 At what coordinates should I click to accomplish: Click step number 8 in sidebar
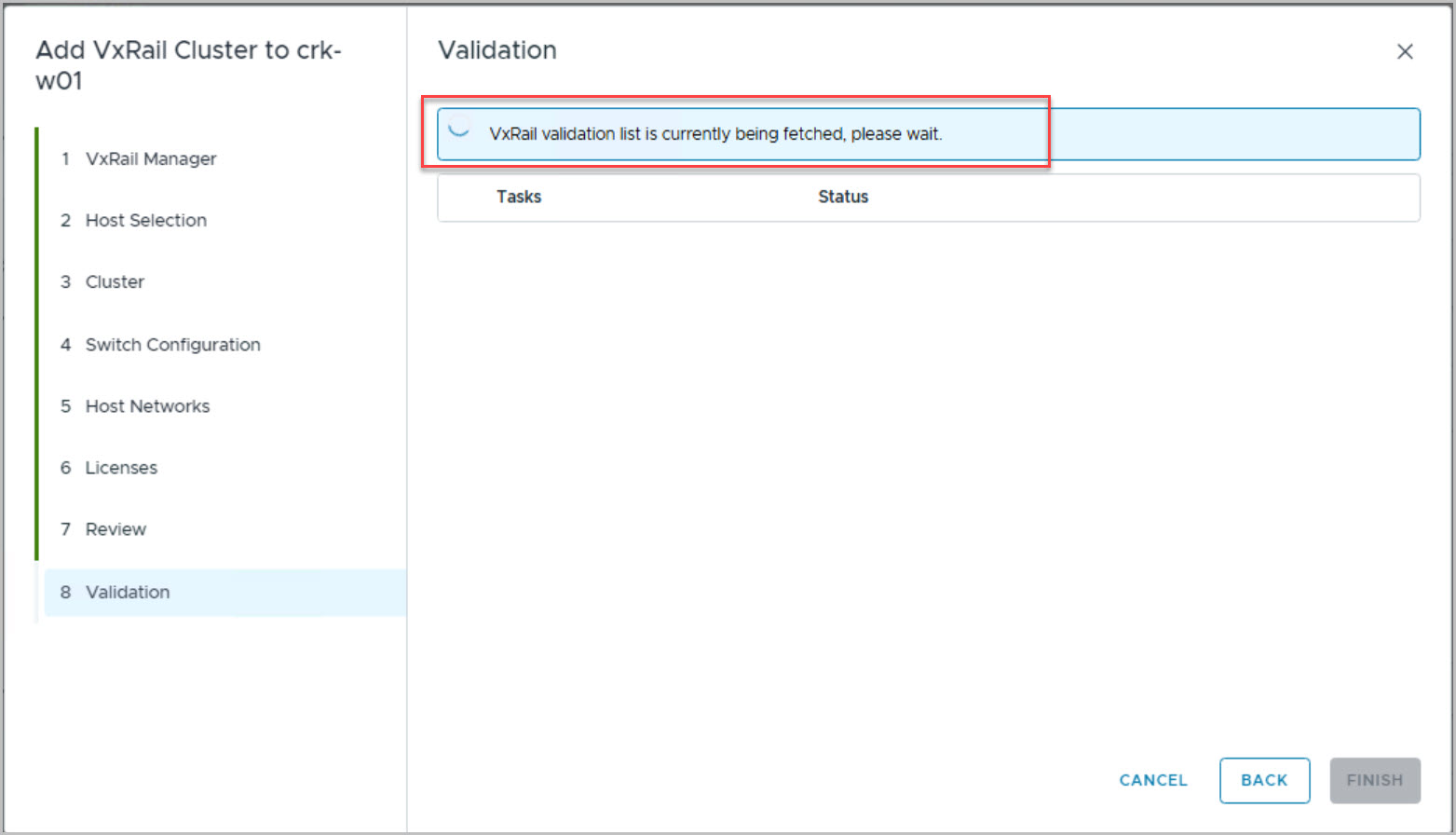point(65,593)
